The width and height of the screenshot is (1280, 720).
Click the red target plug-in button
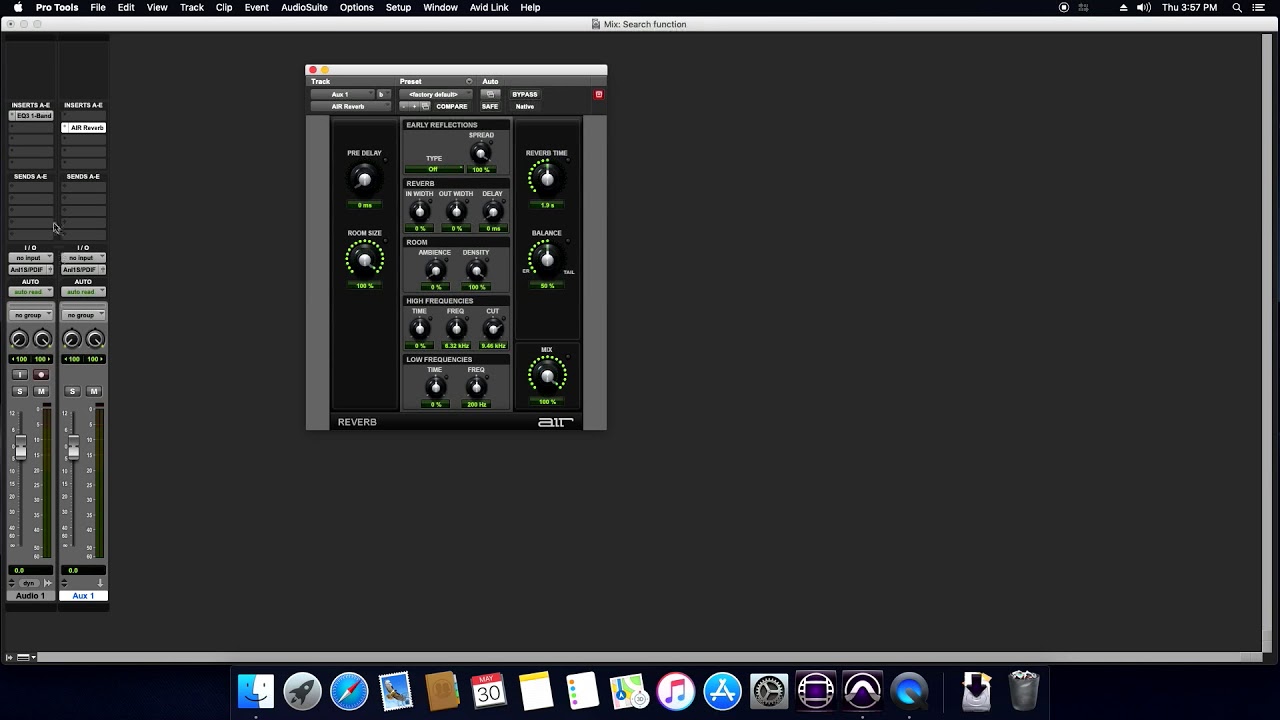click(599, 94)
